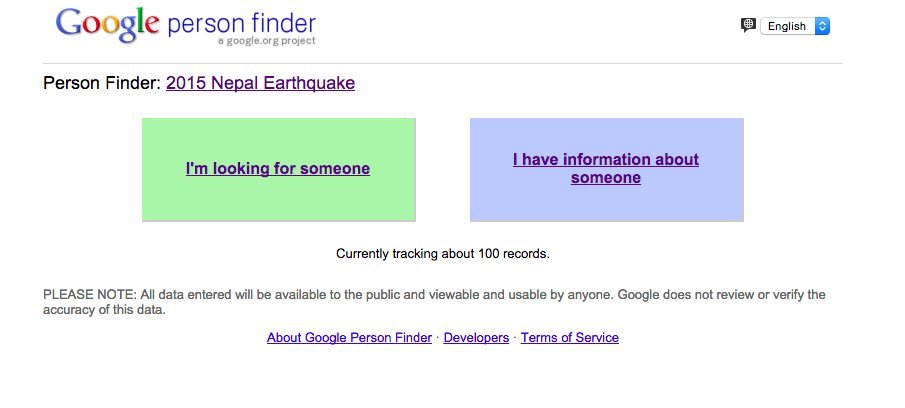This screenshot has width=905, height=408.
Task: Click the "person finder" title text
Action: point(241,24)
